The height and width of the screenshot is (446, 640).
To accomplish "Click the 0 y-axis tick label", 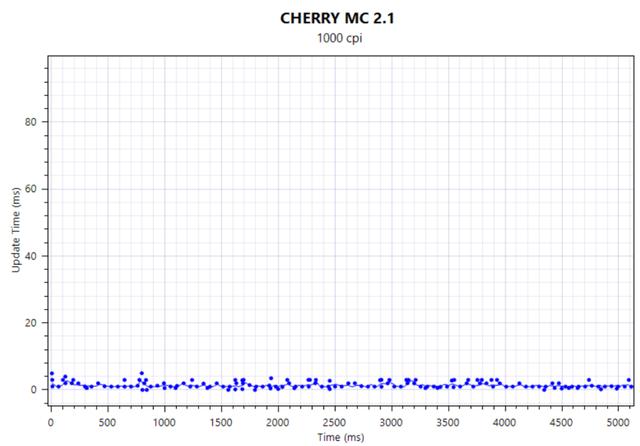I will pyautogui.click(x=33, y=390).
